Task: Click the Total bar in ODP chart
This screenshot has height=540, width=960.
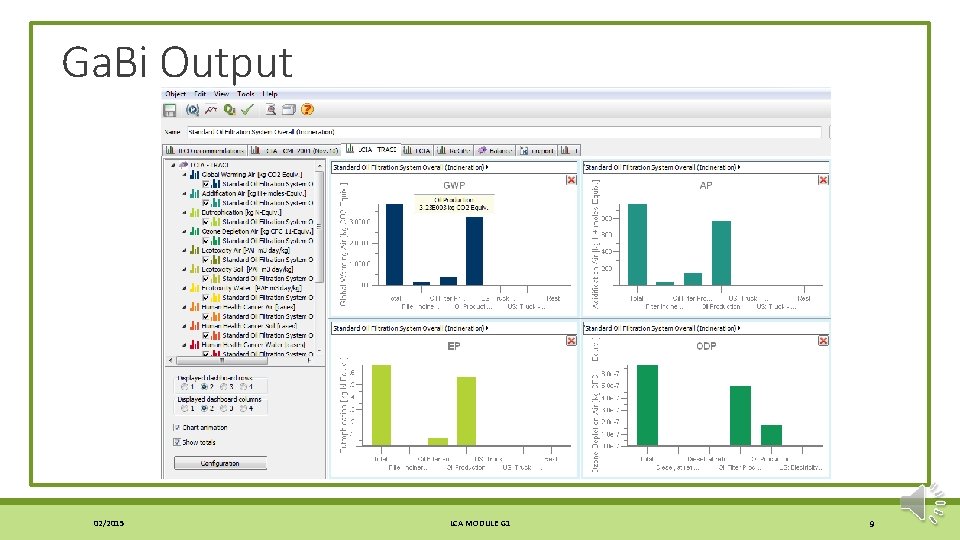Action: [x=647, y=405]
